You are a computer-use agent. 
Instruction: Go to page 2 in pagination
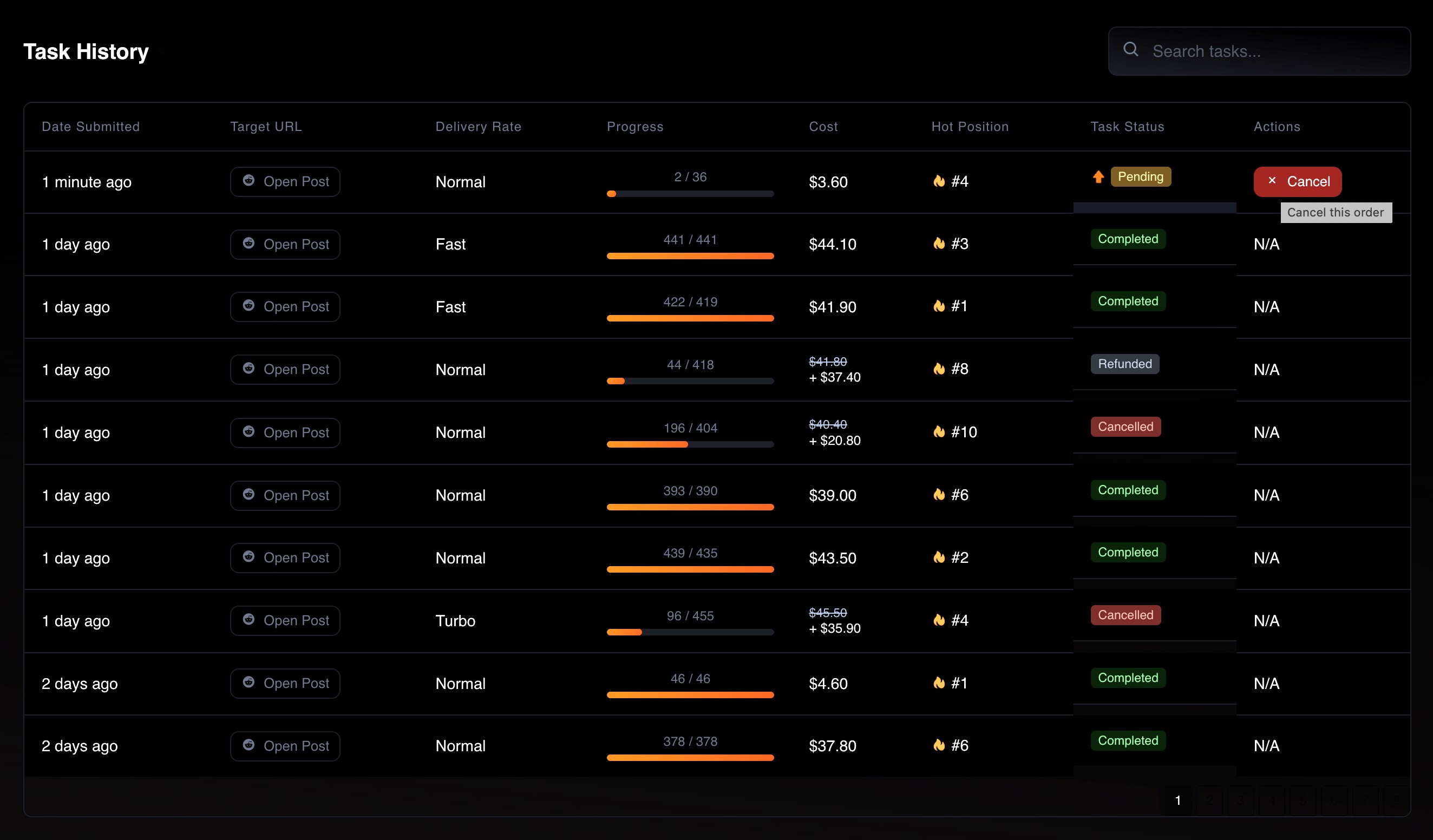click(x=1209, y=800)
